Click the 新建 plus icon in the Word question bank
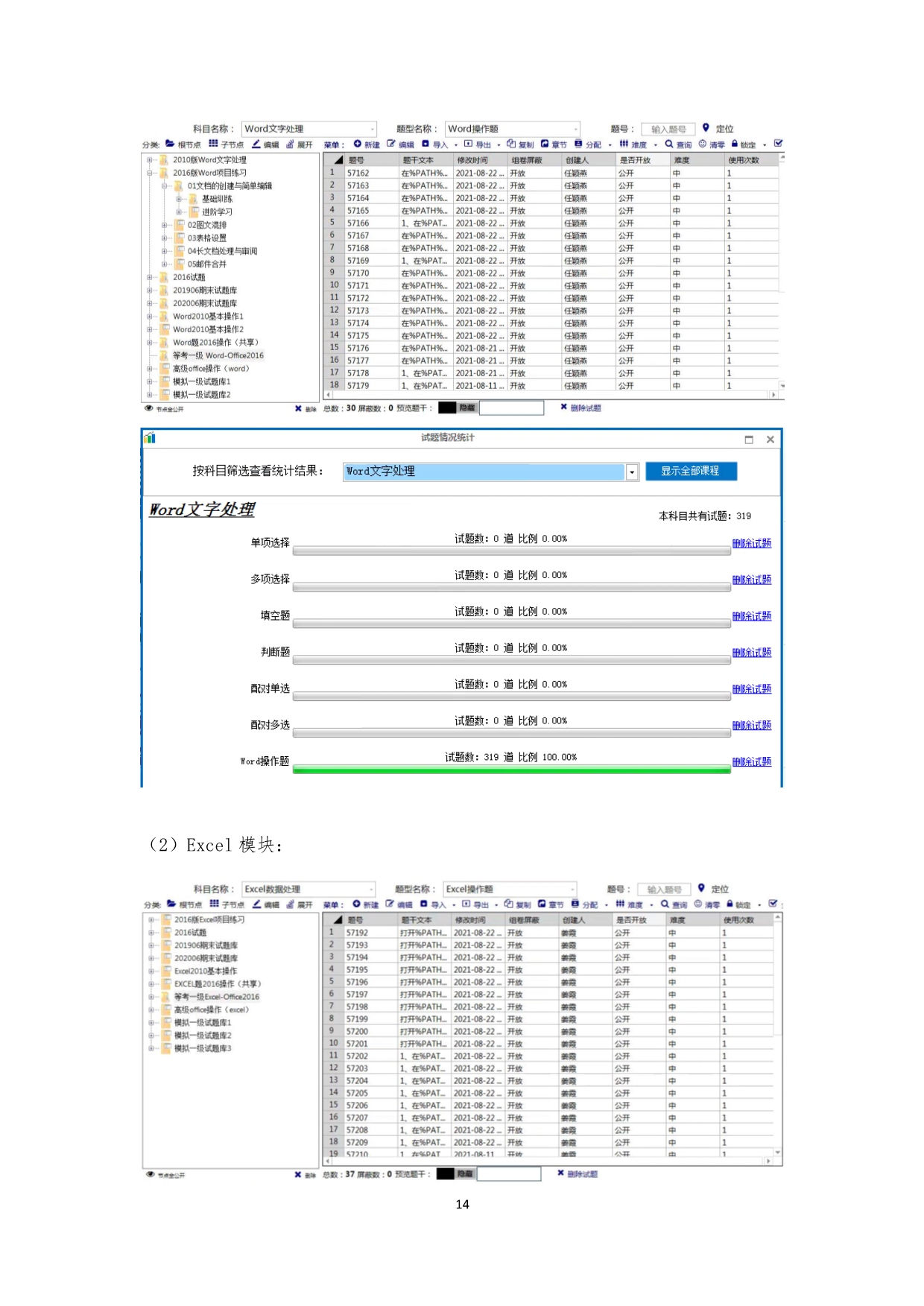 (358, 144)
